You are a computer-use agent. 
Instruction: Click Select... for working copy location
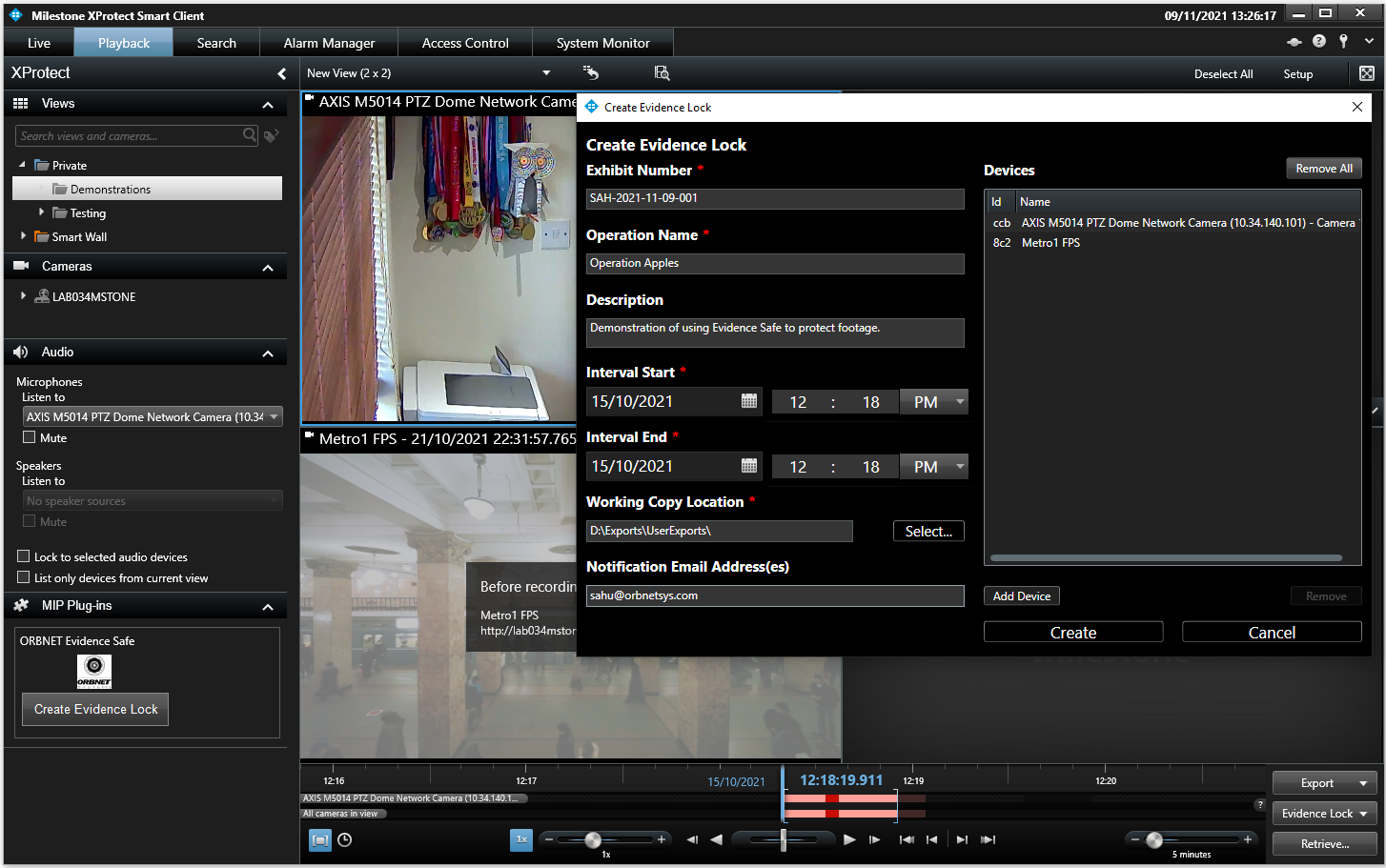(x=928, y=531)
